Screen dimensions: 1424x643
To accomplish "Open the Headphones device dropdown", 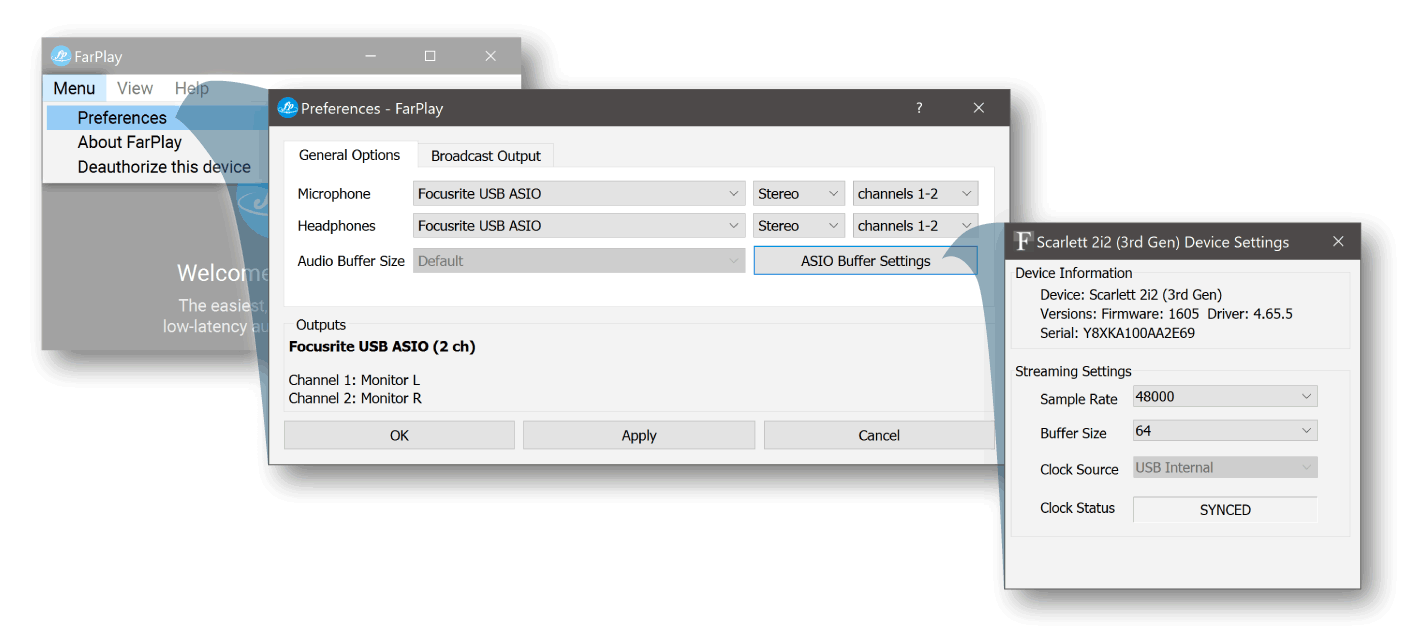I will point(579,226).
